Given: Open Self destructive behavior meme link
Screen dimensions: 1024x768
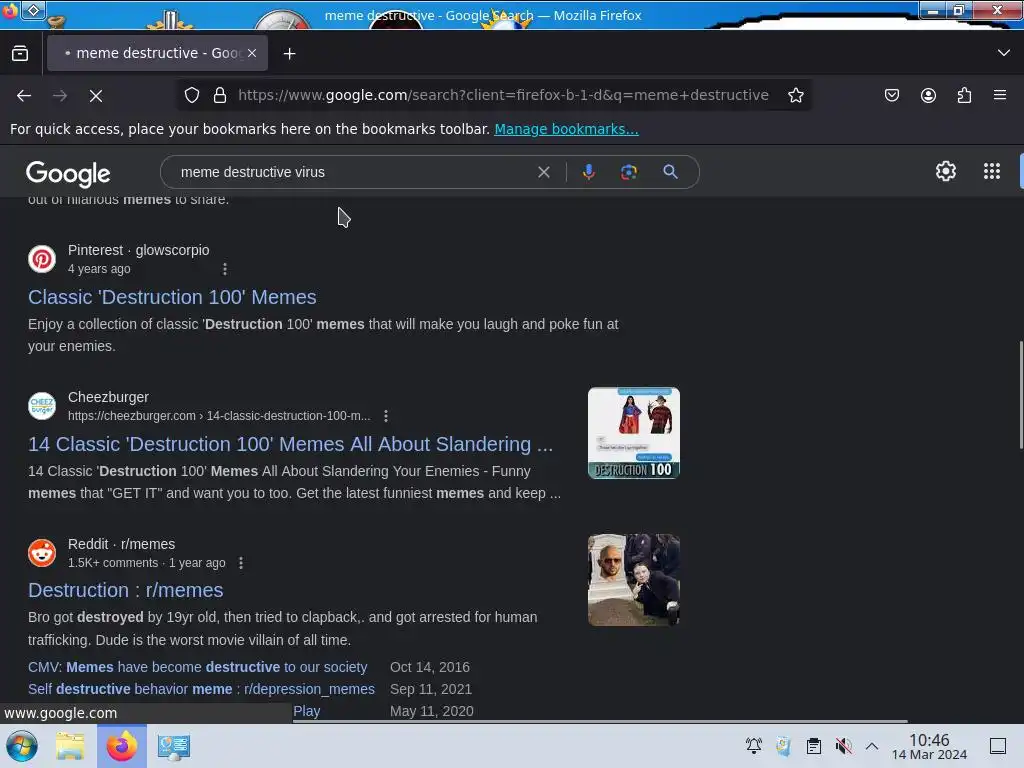Looking at the screenshot, I should (x=201, y=689).
